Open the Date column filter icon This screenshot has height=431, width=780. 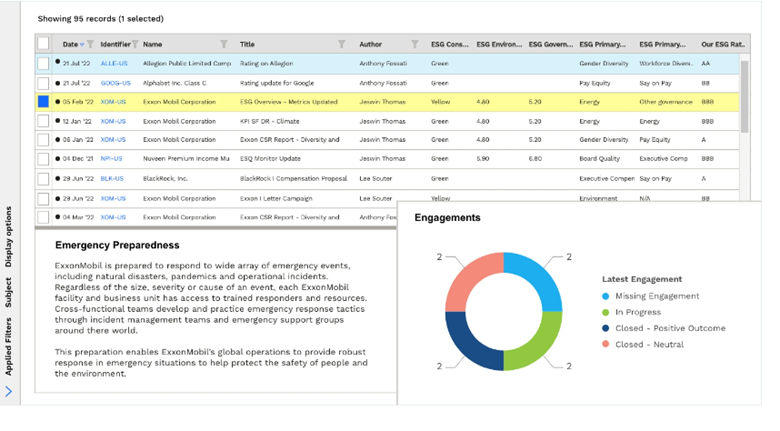tap(90, 44)
